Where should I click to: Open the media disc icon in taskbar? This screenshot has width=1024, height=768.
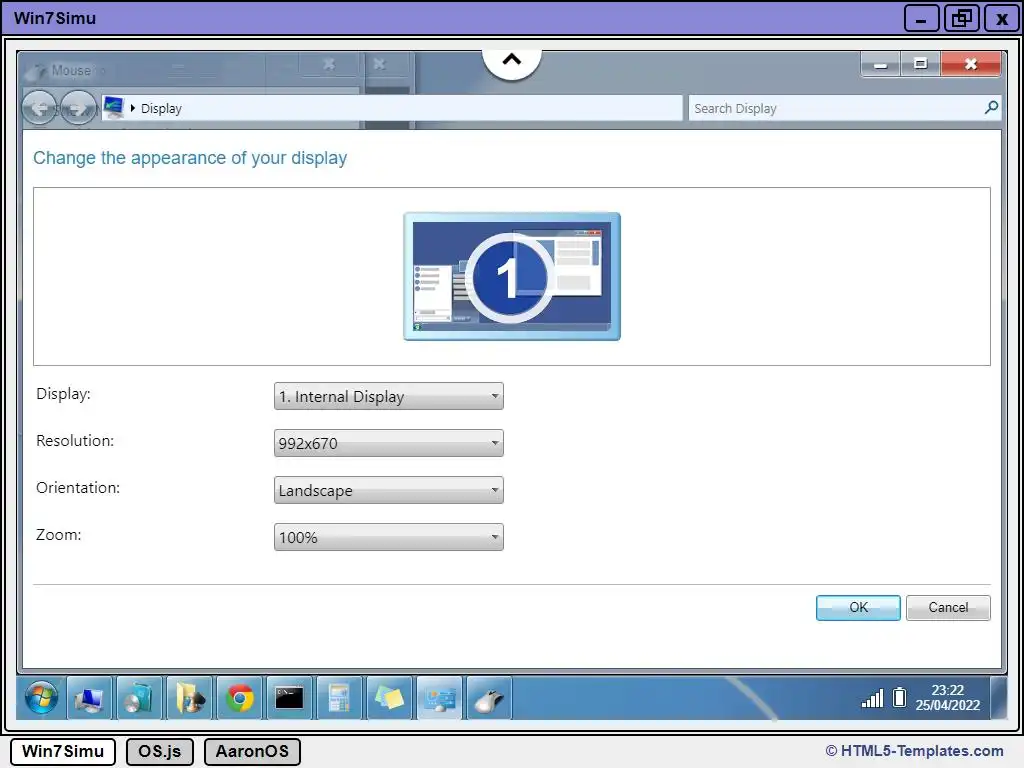pos(138,699)
